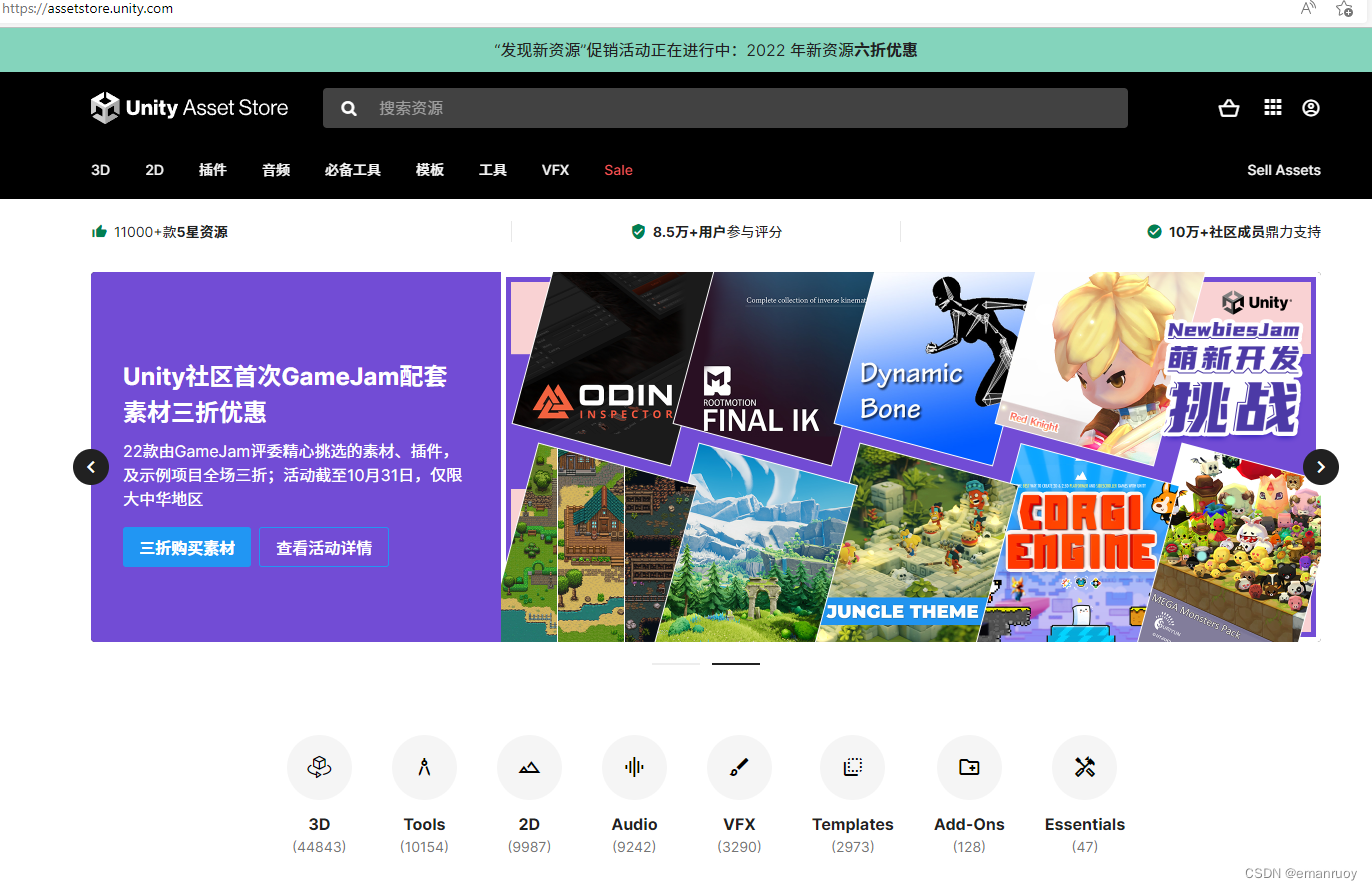Image resolution: width=1372 pixels, height=890 pixels.
Task: Open the 插件 nav menu
Action: point(213,170)
